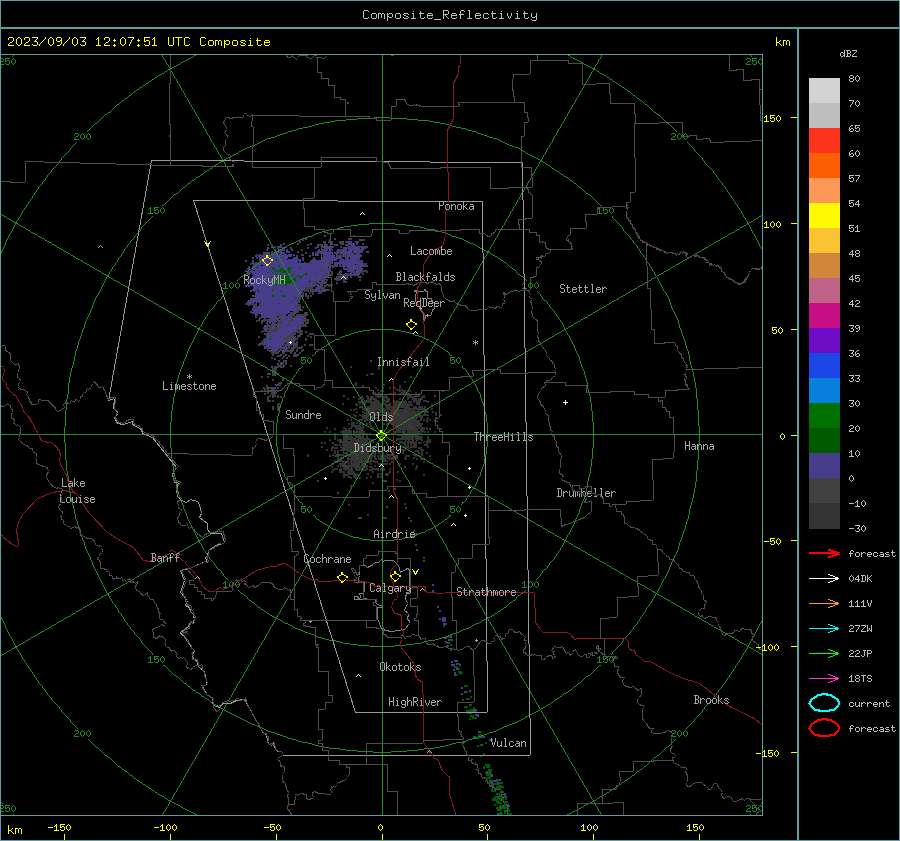Click the Composite_Reflectivity title
This screenshot has height=841, width=900.
click(450, 15)
